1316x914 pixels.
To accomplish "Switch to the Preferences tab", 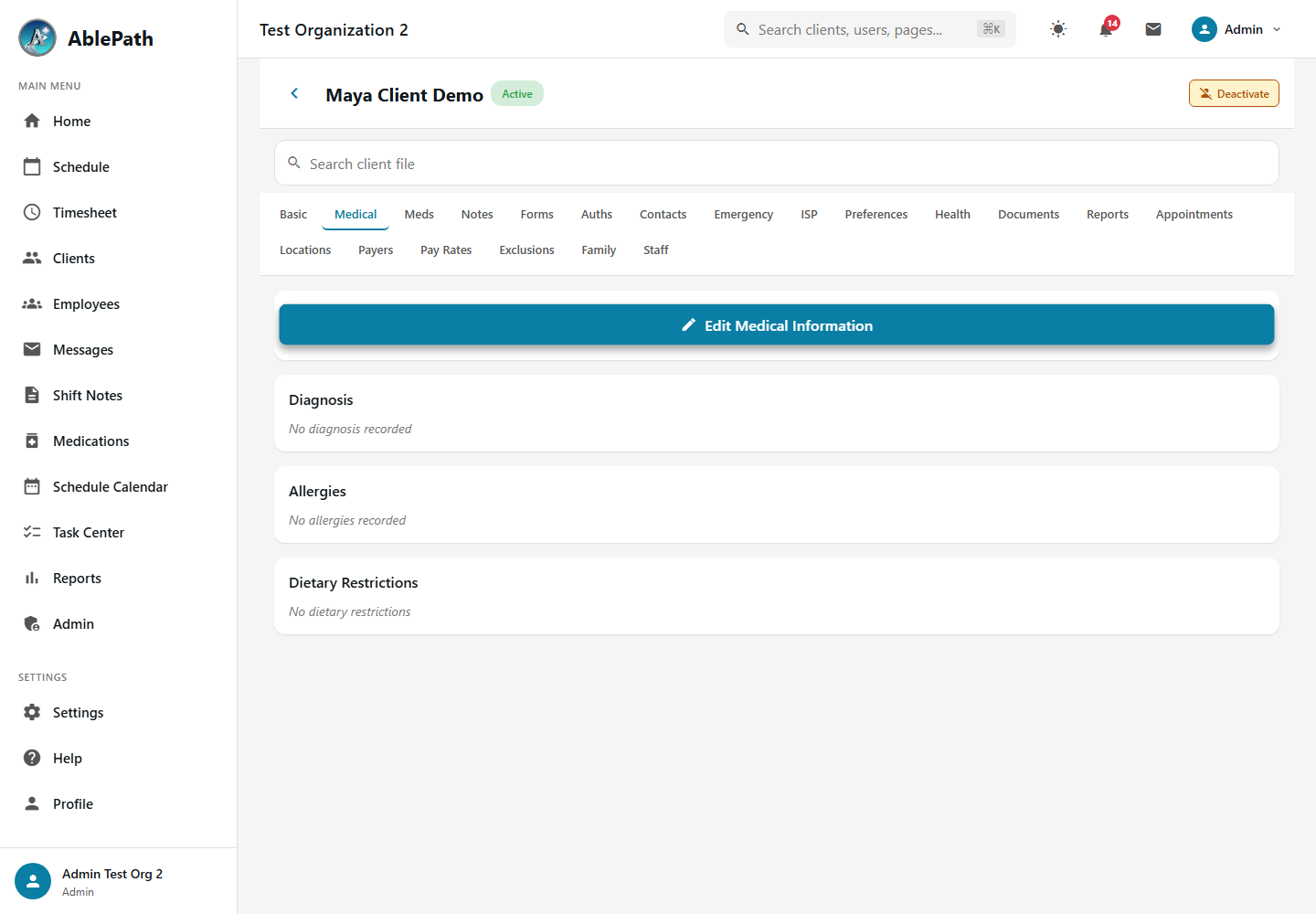I will [x=876, y=214].
